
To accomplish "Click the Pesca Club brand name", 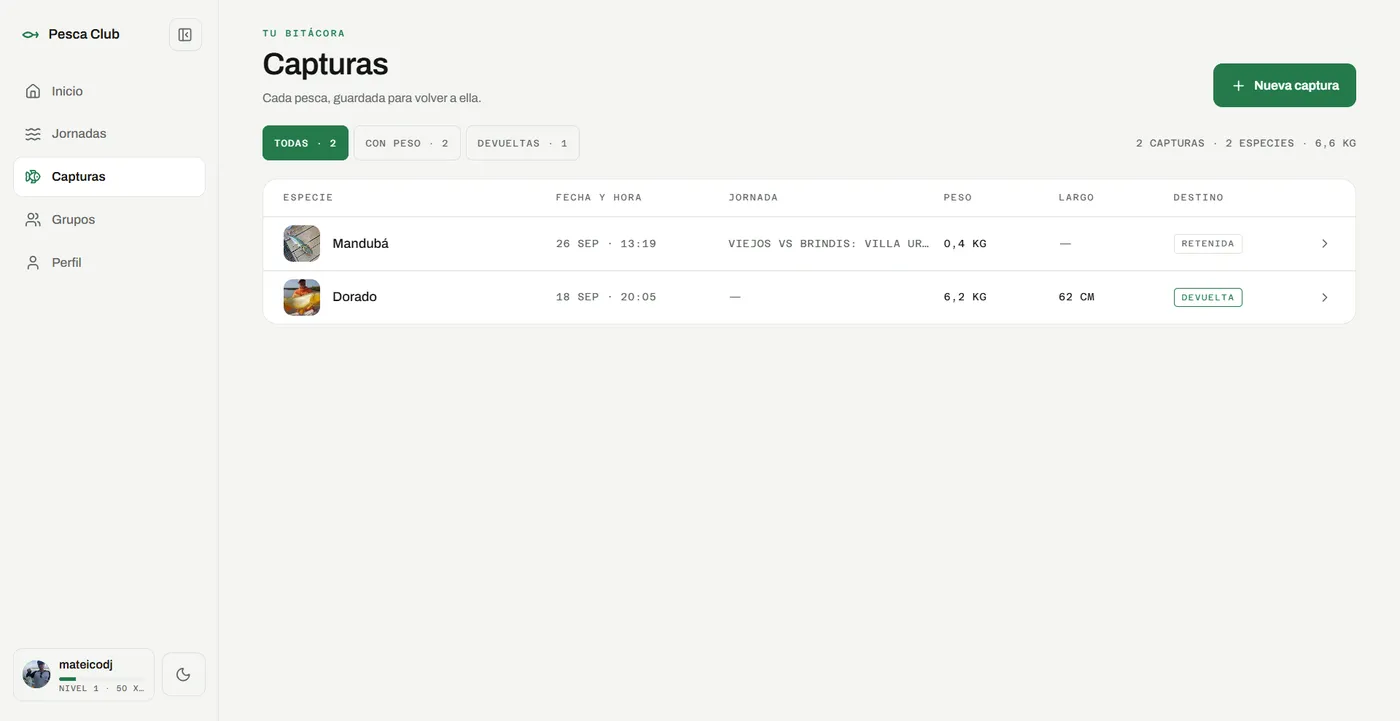I will click(x=84, y=34).
